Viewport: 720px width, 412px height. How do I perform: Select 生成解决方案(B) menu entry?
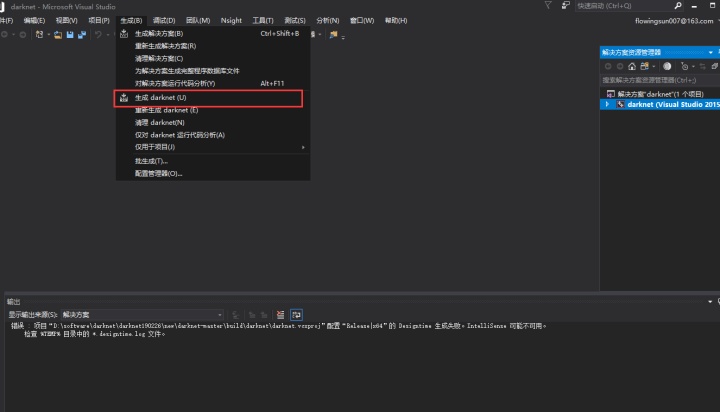(213, 34)
